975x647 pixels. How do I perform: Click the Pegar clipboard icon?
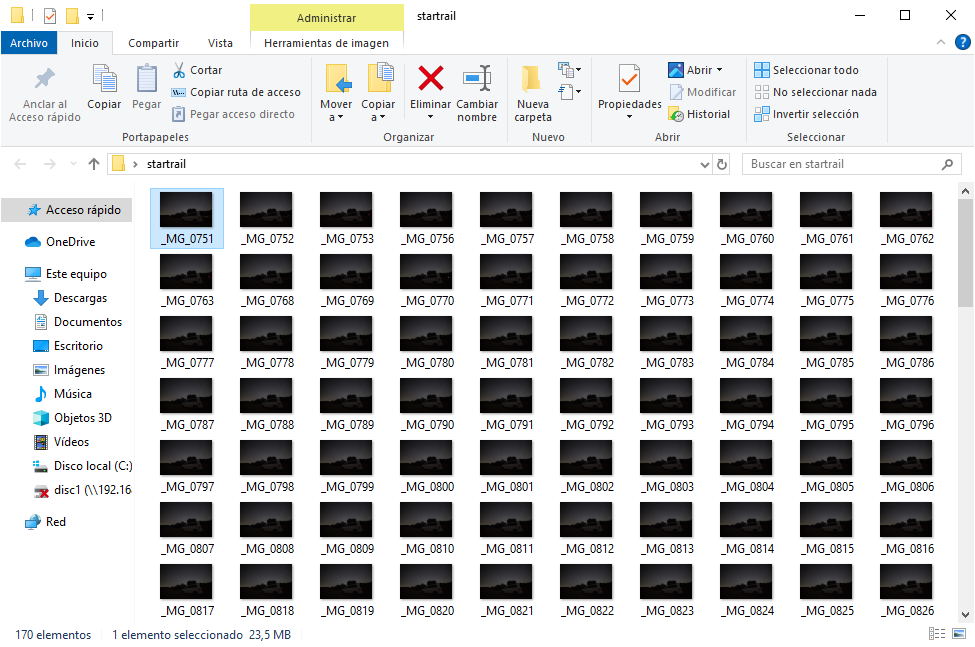tap(146, 80)
